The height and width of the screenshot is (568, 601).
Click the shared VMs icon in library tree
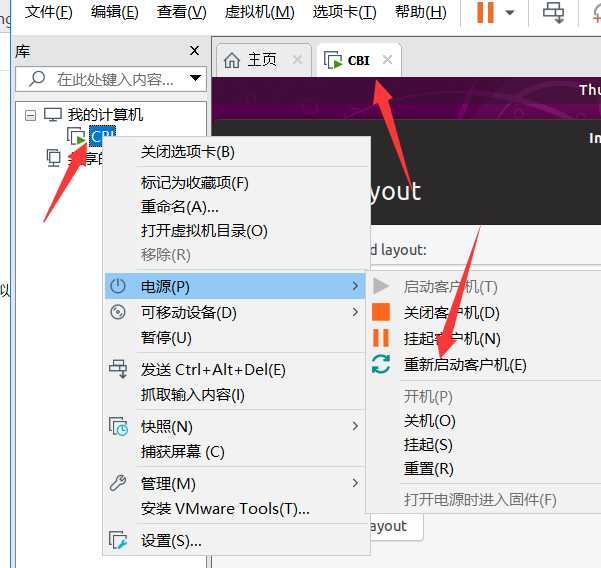53,158
